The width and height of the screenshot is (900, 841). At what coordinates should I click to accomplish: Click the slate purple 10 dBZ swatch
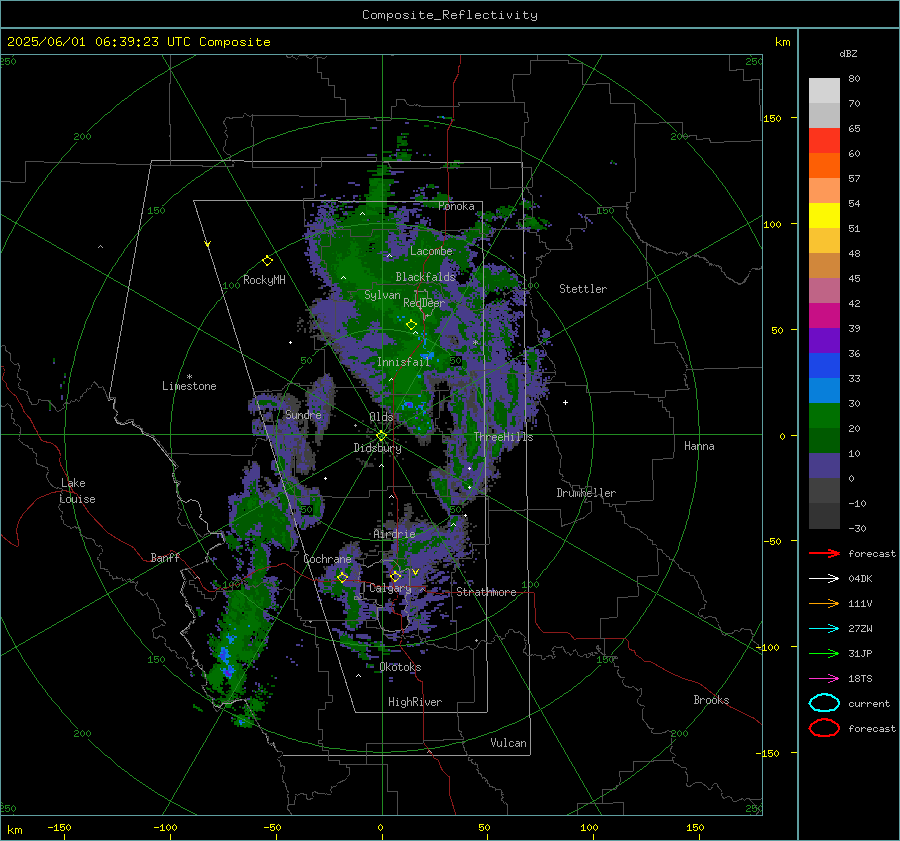(824, 465)
